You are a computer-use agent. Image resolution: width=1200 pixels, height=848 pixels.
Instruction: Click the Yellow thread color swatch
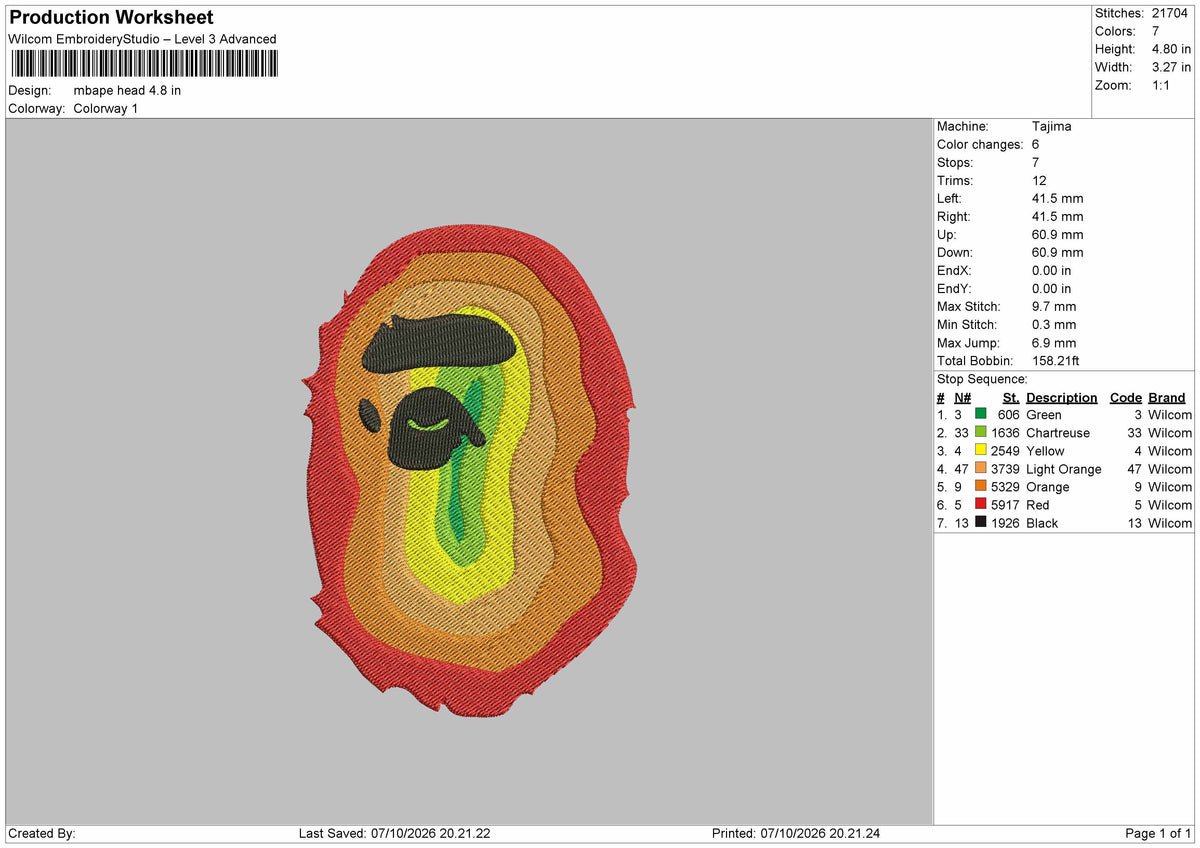981,451
